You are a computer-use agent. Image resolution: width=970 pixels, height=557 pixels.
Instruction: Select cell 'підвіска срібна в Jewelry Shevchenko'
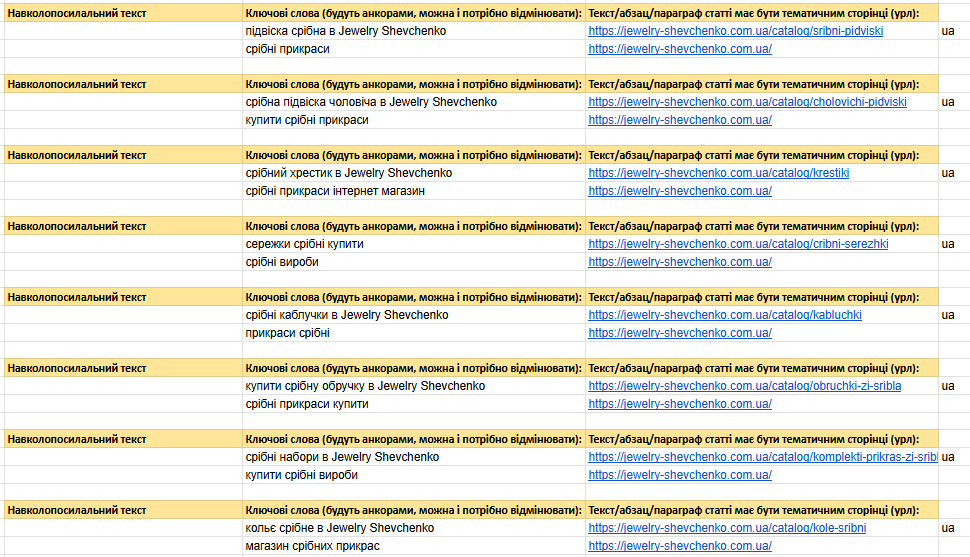click(x=414, y=31)
